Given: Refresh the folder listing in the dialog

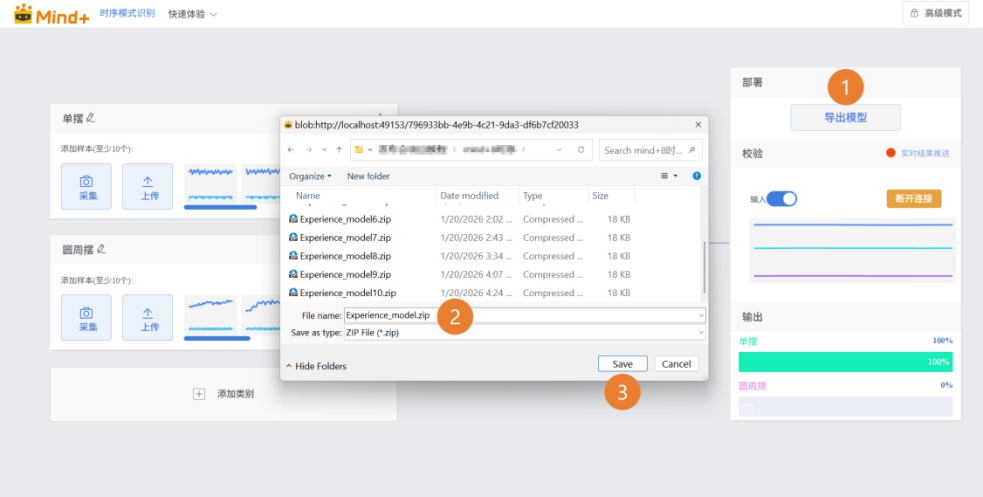Looking at the screenshot, I should [581, 150].
